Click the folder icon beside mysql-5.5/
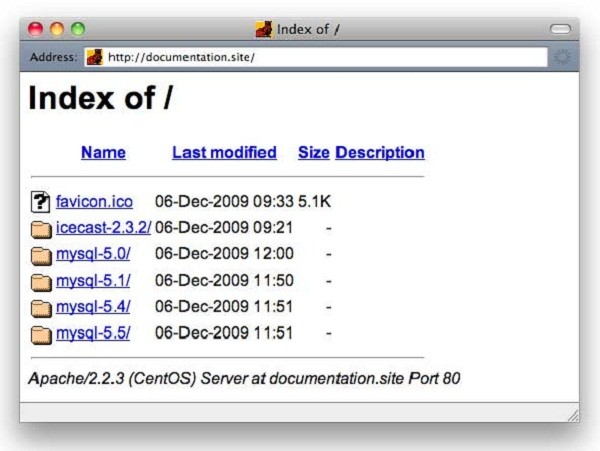Image resolution: width=600 pixels, height=451 pixels. [x=41, y=335]
